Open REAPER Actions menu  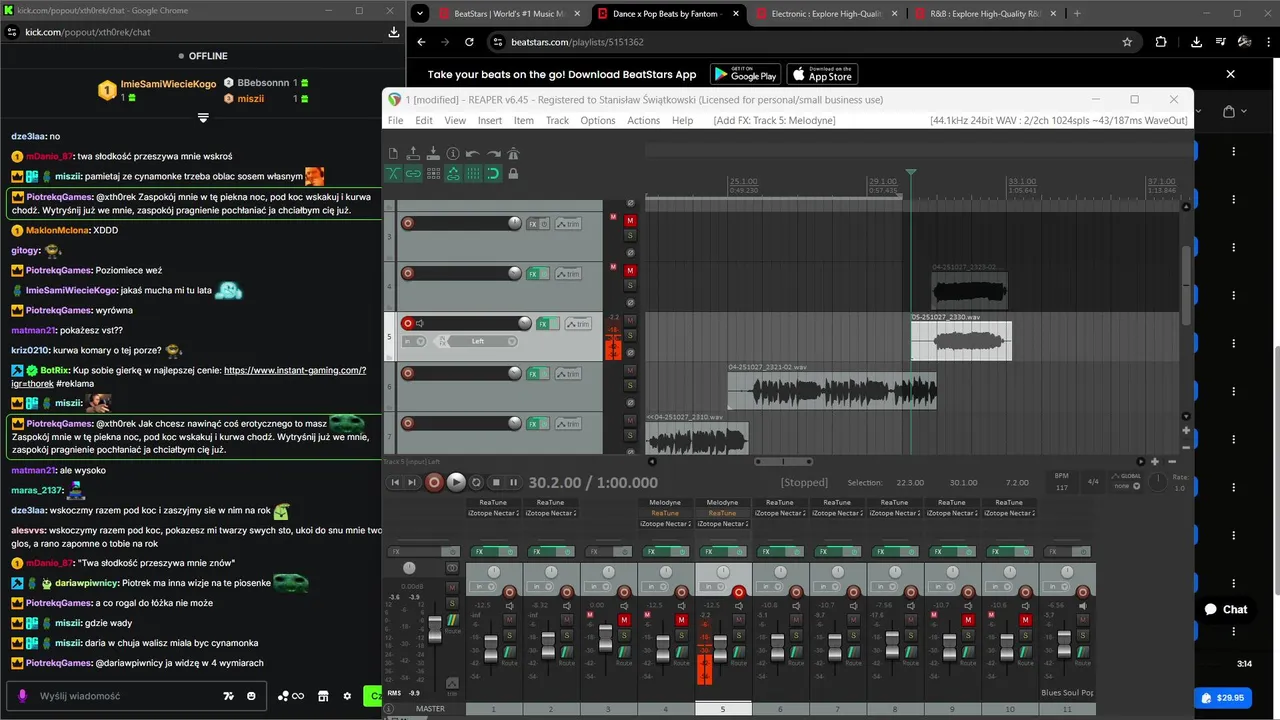pos(643,120)
